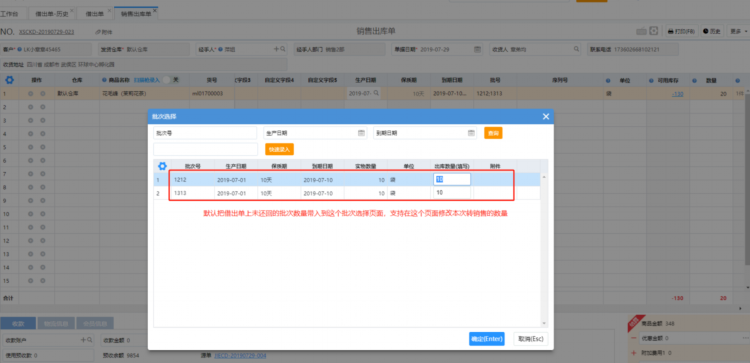Click the minus icon beside 优惠金额
The height and width of the screenshot is (363, 750).
(633, 338)
